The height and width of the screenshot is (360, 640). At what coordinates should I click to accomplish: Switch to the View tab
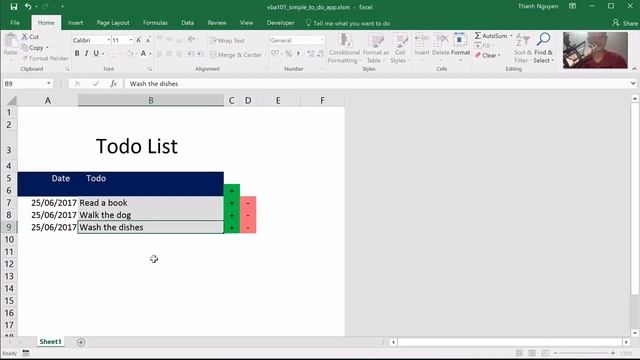tap(246, 23)
